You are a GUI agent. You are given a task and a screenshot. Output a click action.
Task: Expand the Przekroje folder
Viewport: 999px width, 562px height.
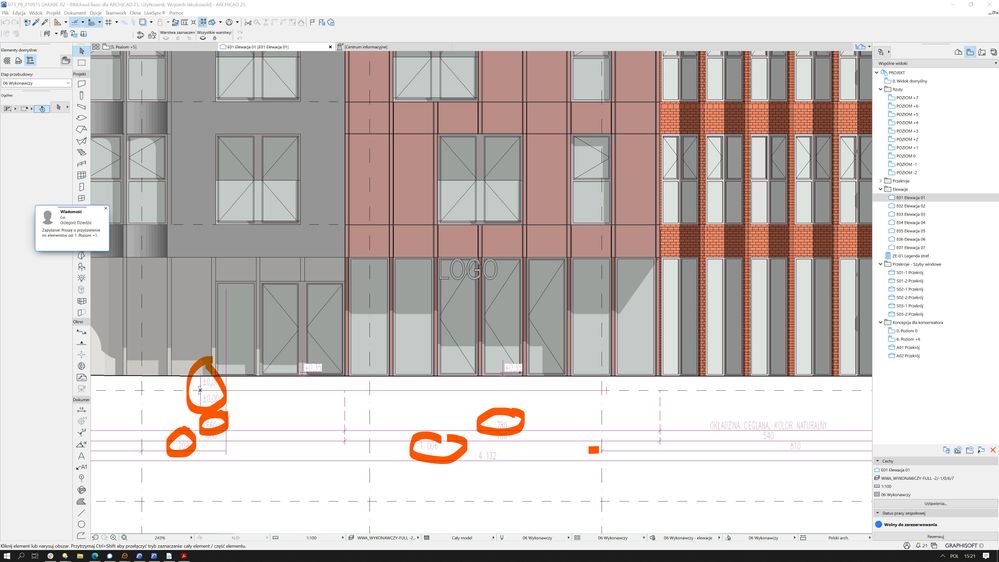(881, 181)
